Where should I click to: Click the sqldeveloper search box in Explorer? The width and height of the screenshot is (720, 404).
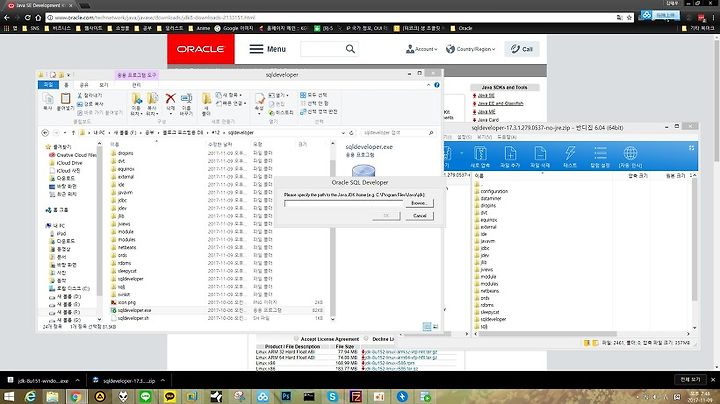click(398, 133)
